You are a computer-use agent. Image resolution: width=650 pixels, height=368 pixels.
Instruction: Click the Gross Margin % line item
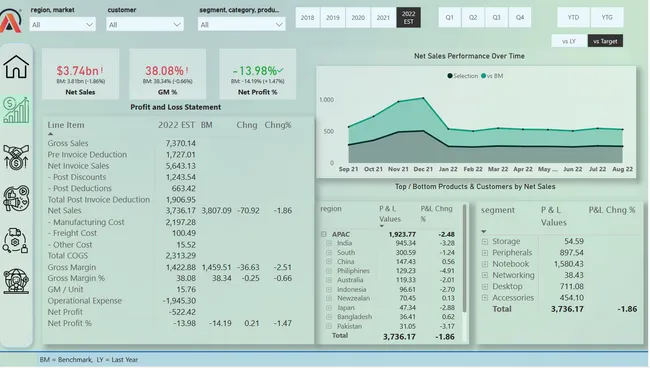76,278
